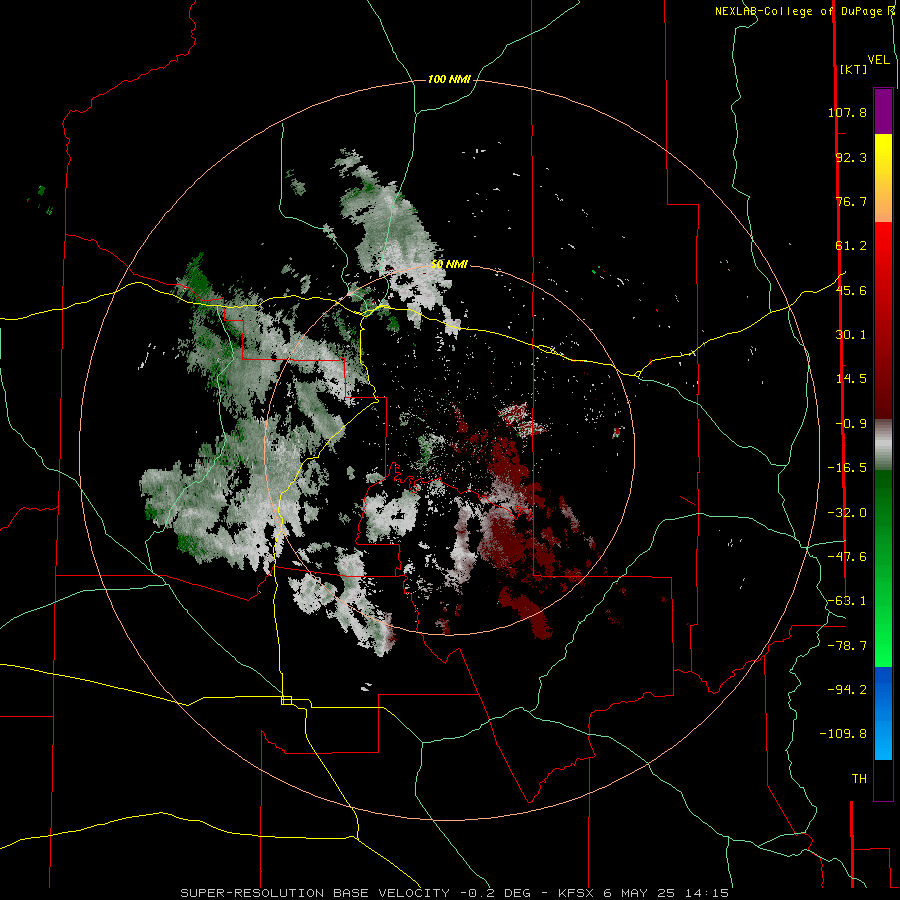The image size is (900, 900).
Task: Select the -32.0 value on velocity scale
Action: pos(847,513)
